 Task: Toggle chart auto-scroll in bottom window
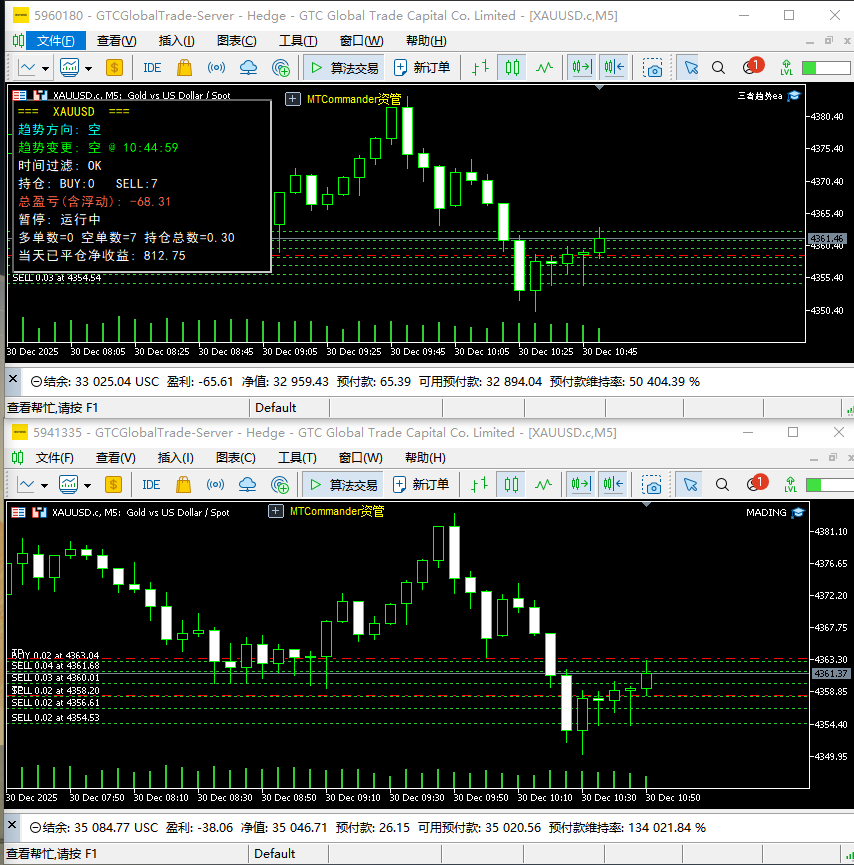point(580,485)
